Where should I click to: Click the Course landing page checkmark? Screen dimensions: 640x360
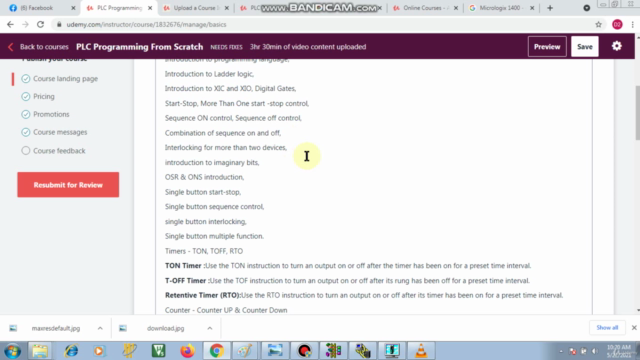point(26,78)
